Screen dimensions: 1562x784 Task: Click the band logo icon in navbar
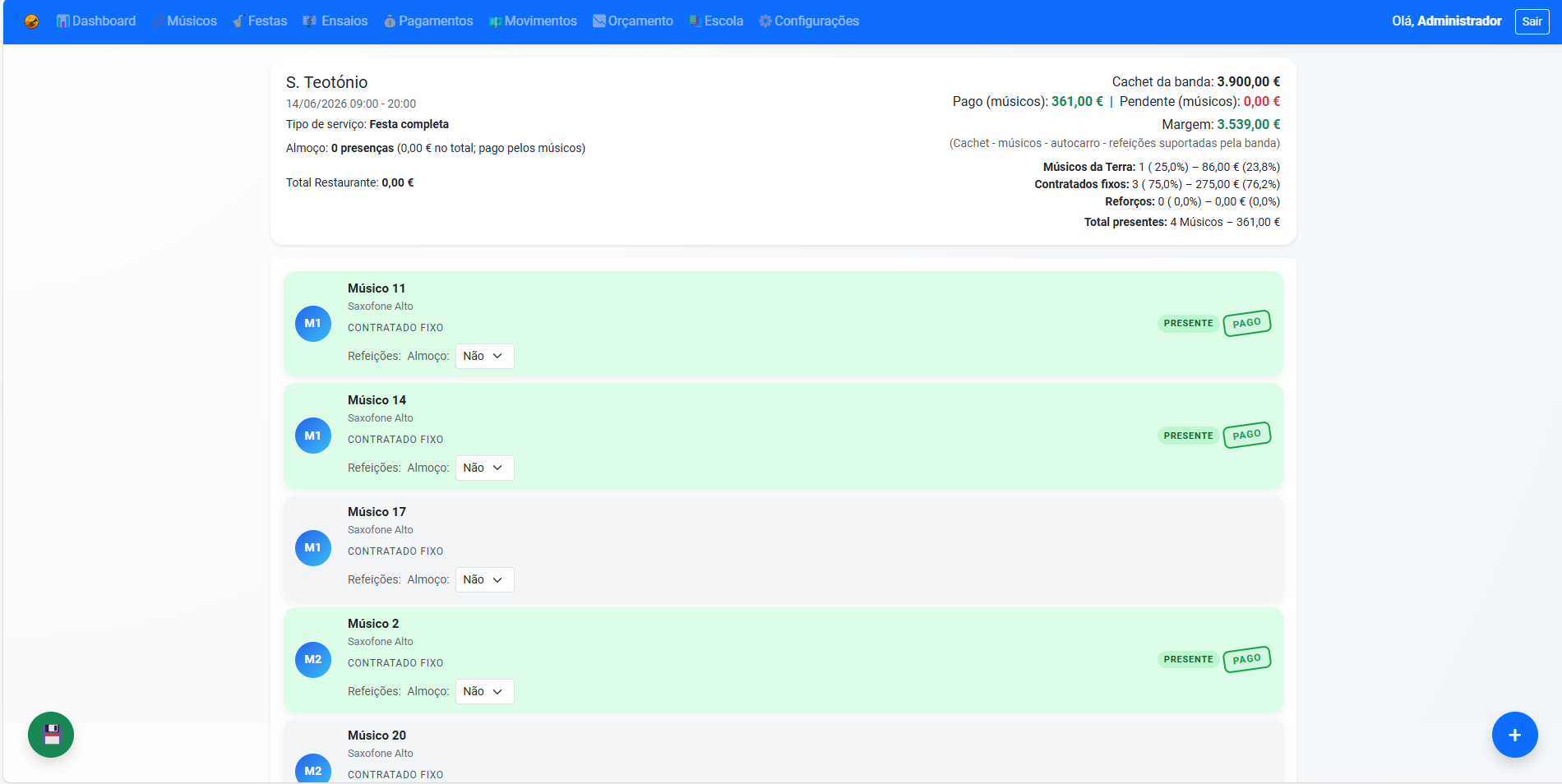coord(31,21)
